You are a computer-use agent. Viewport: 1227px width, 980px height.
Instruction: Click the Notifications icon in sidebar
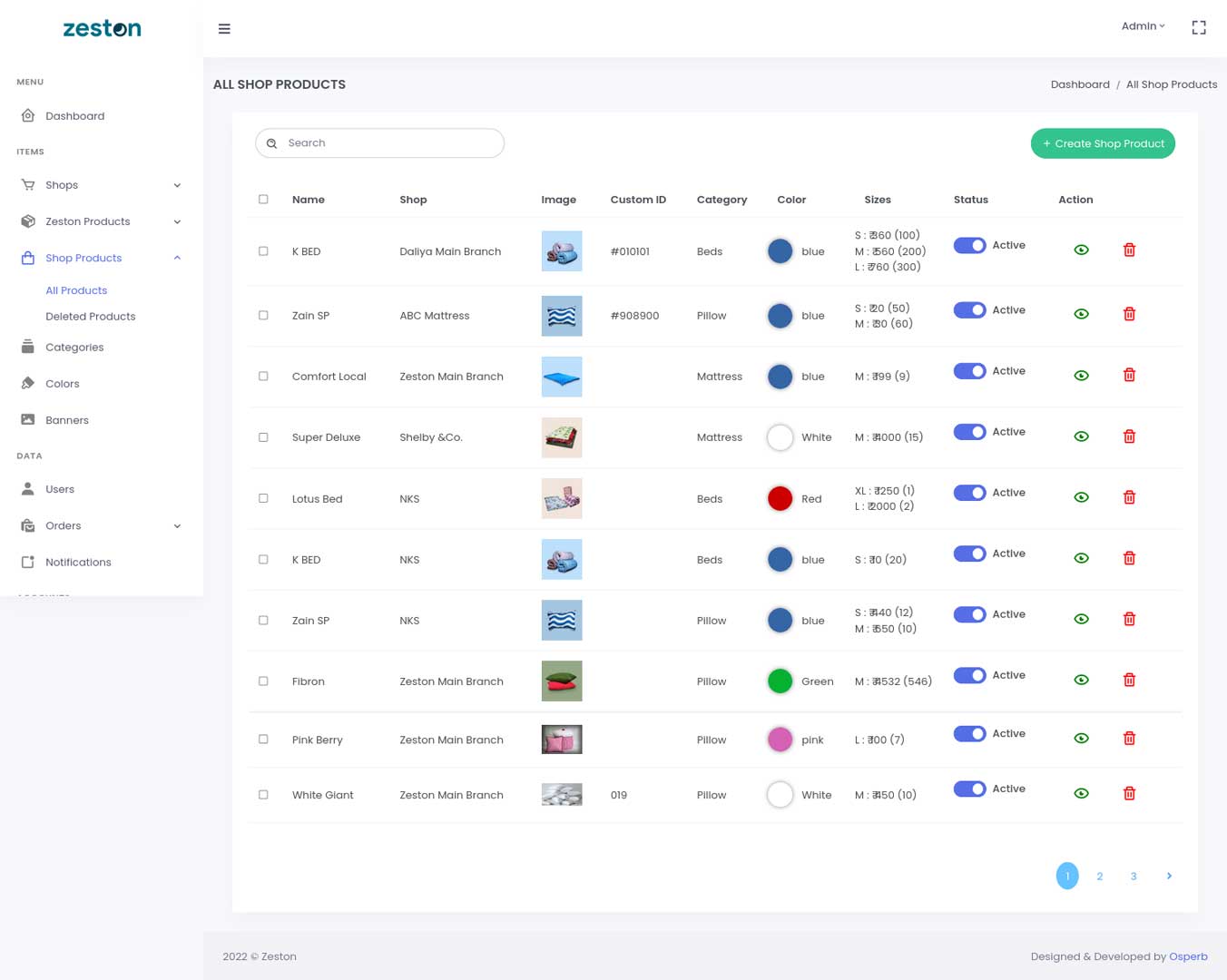tap(28, 562)
